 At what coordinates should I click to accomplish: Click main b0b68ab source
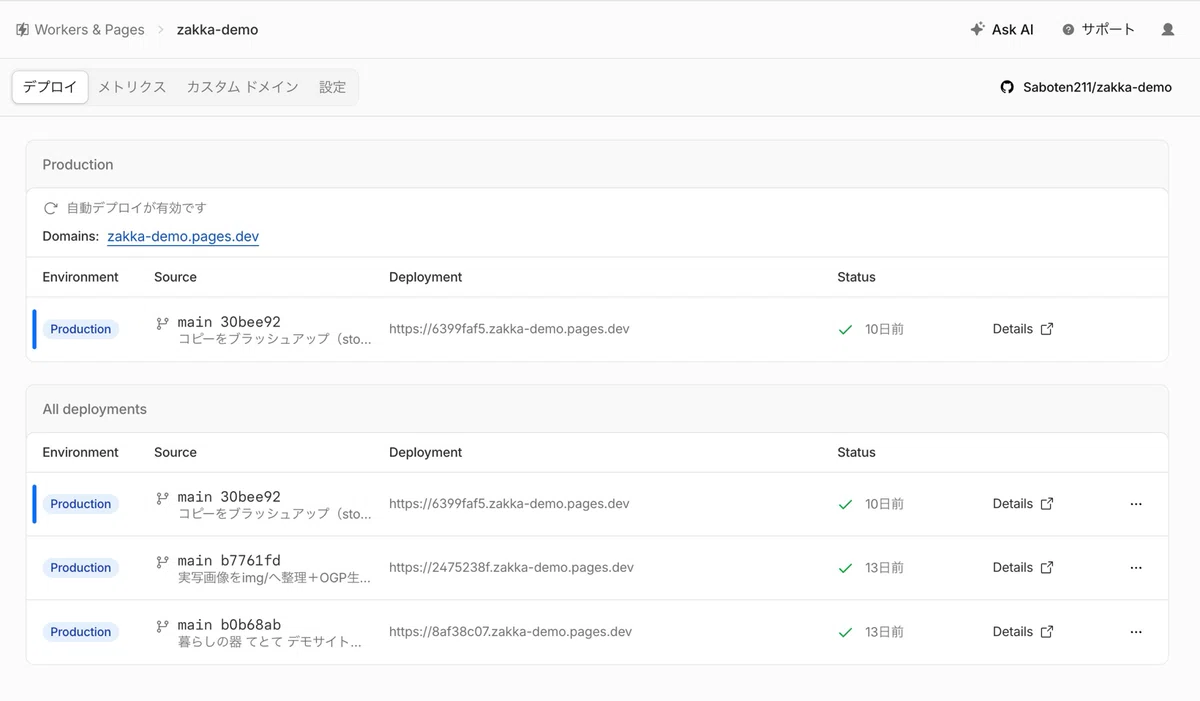[x=229, y=625]
